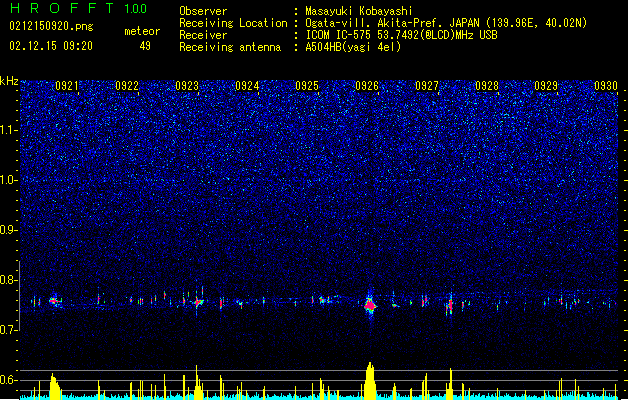
Task: Select the file name 0212150920.png
Action: click(51, 26)
